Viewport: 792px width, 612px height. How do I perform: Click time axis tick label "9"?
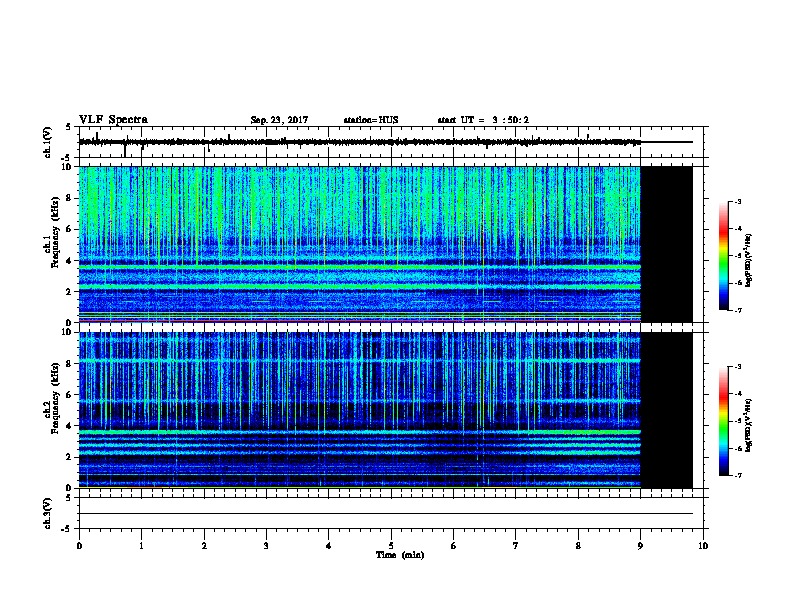pos(640,546)
